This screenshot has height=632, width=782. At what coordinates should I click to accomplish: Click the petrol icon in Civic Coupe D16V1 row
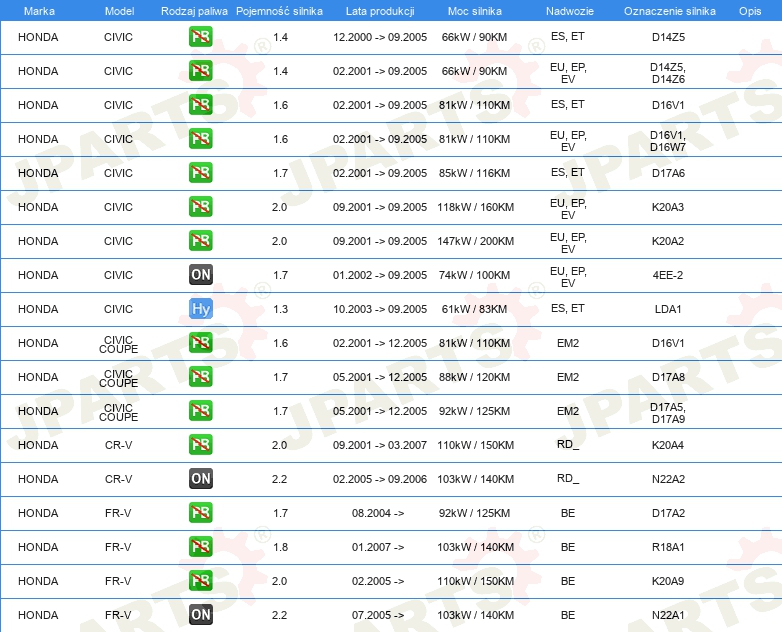(x=200, y=343)
